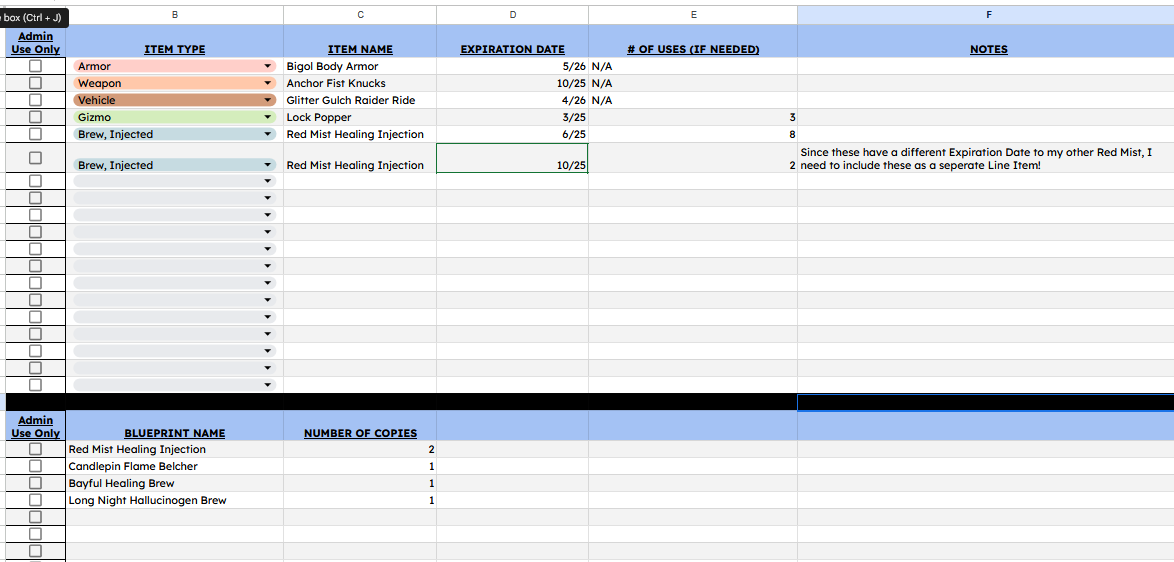Viewport: 1174px width, 562px height.
Task: Open the Brew, Injected dropdown in 10/25 row
Action: [267, 165]
